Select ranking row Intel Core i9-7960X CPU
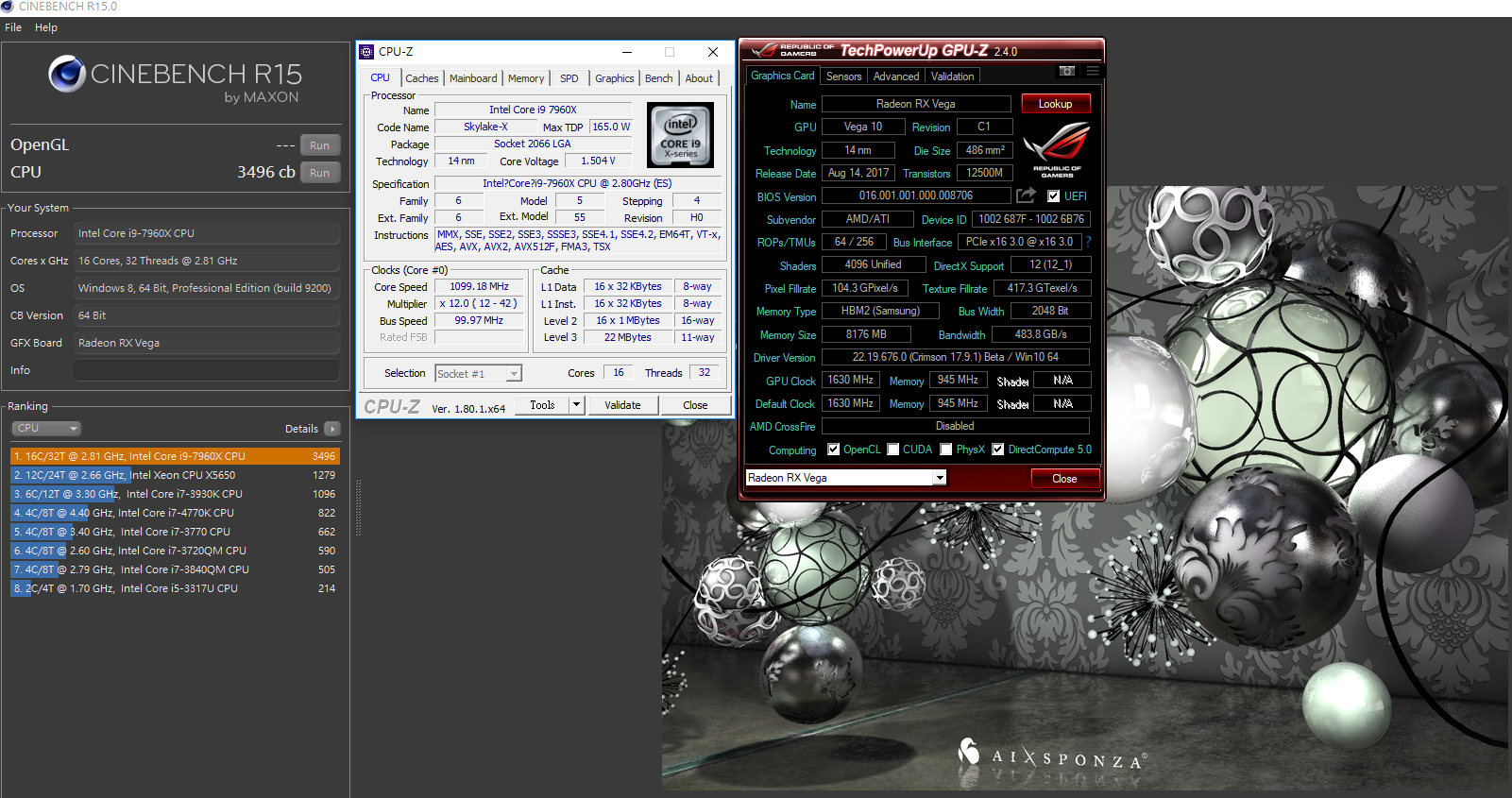The height and width of the screenshot is (798, 1512). point(174,456)
